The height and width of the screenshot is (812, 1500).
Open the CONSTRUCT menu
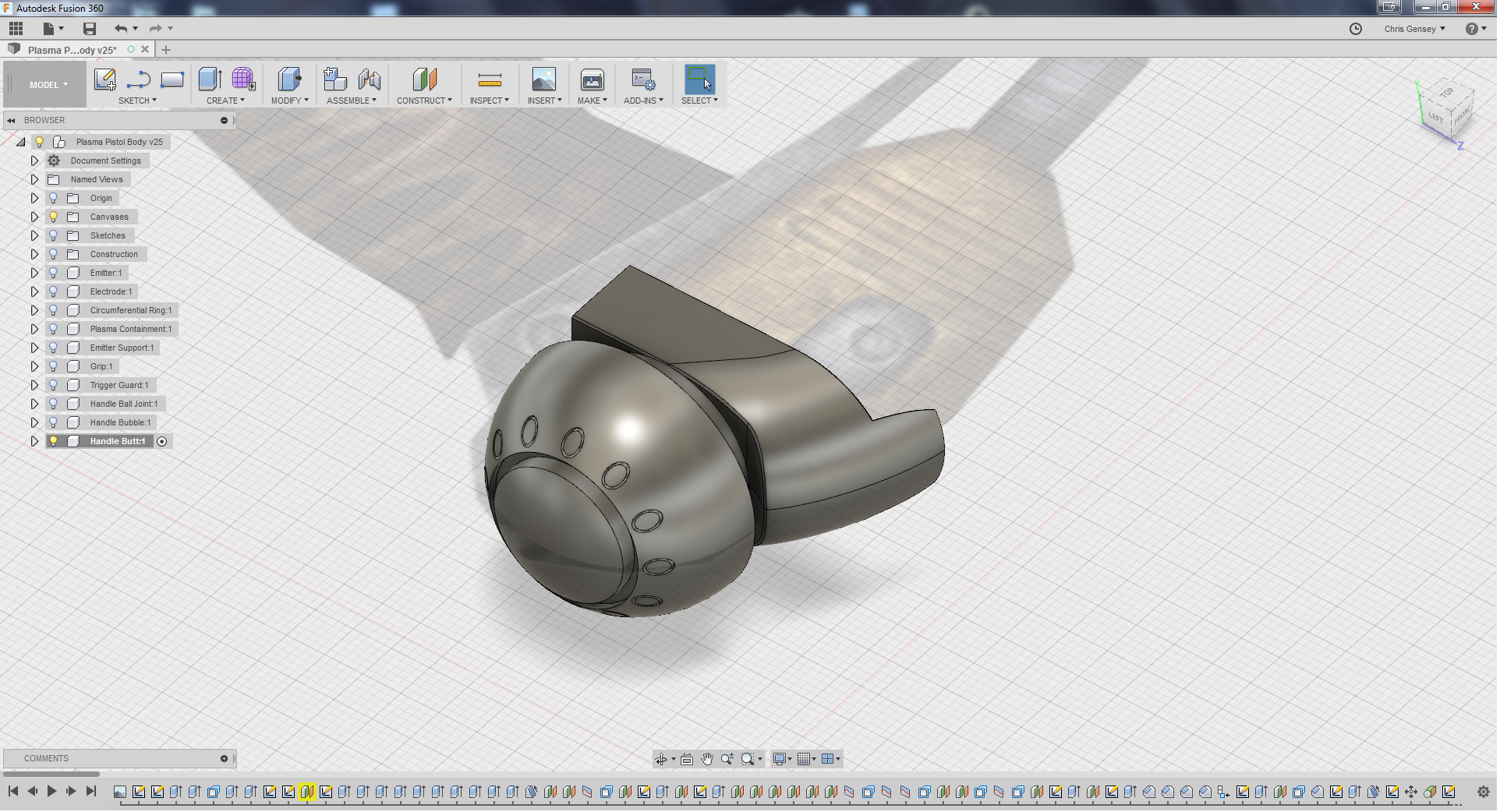pyautogui.click(x=423, y=101)
